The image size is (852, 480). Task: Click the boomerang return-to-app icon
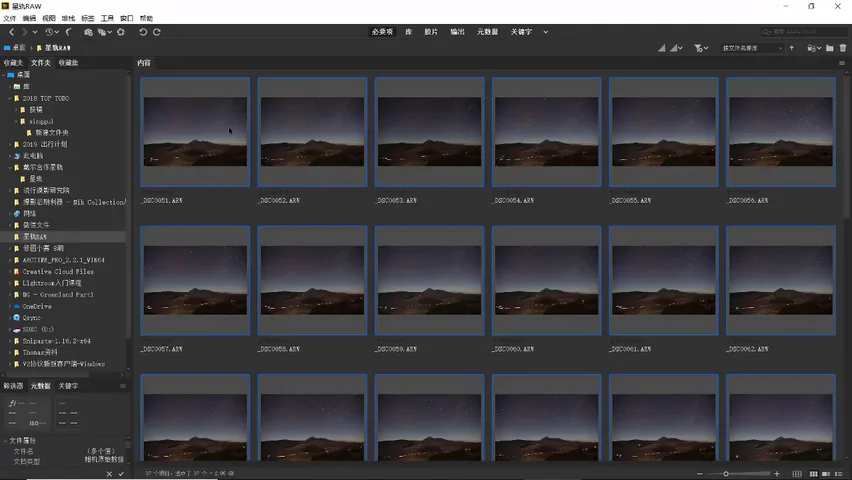click(68, 32)
